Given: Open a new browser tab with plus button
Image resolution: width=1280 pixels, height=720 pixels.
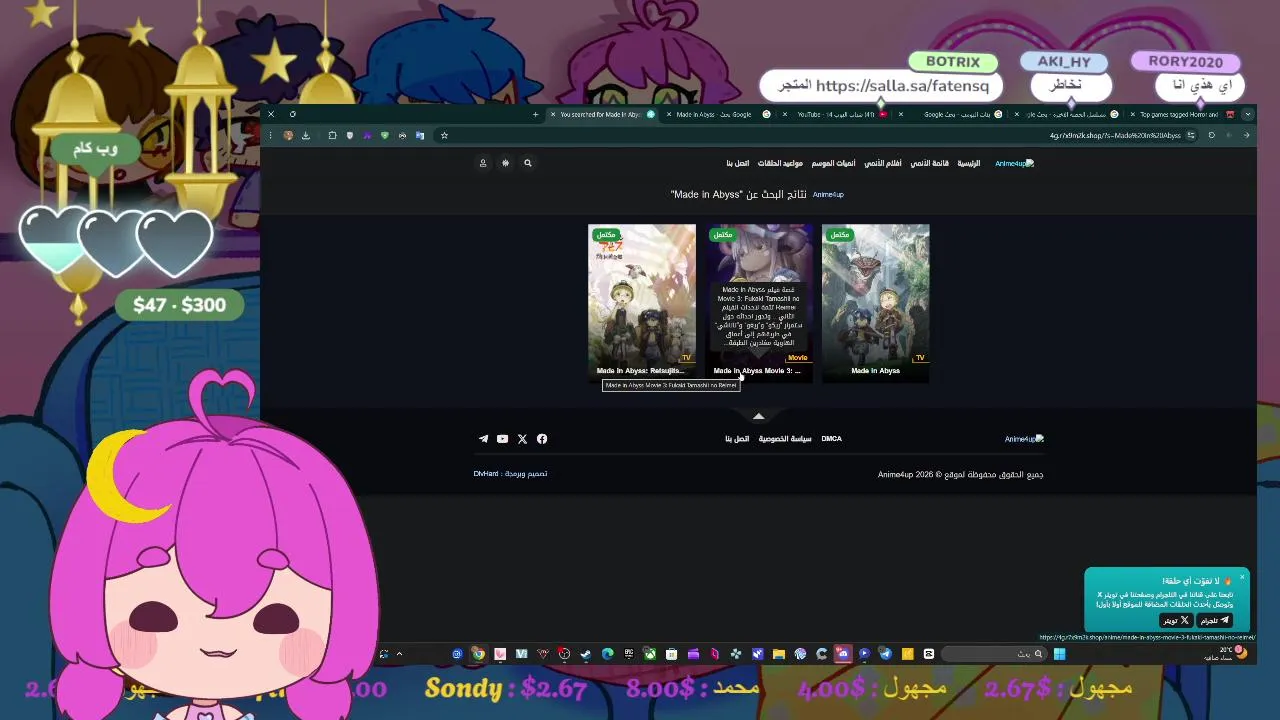Looking at the screenshot, I should click(x=535, y=114).
